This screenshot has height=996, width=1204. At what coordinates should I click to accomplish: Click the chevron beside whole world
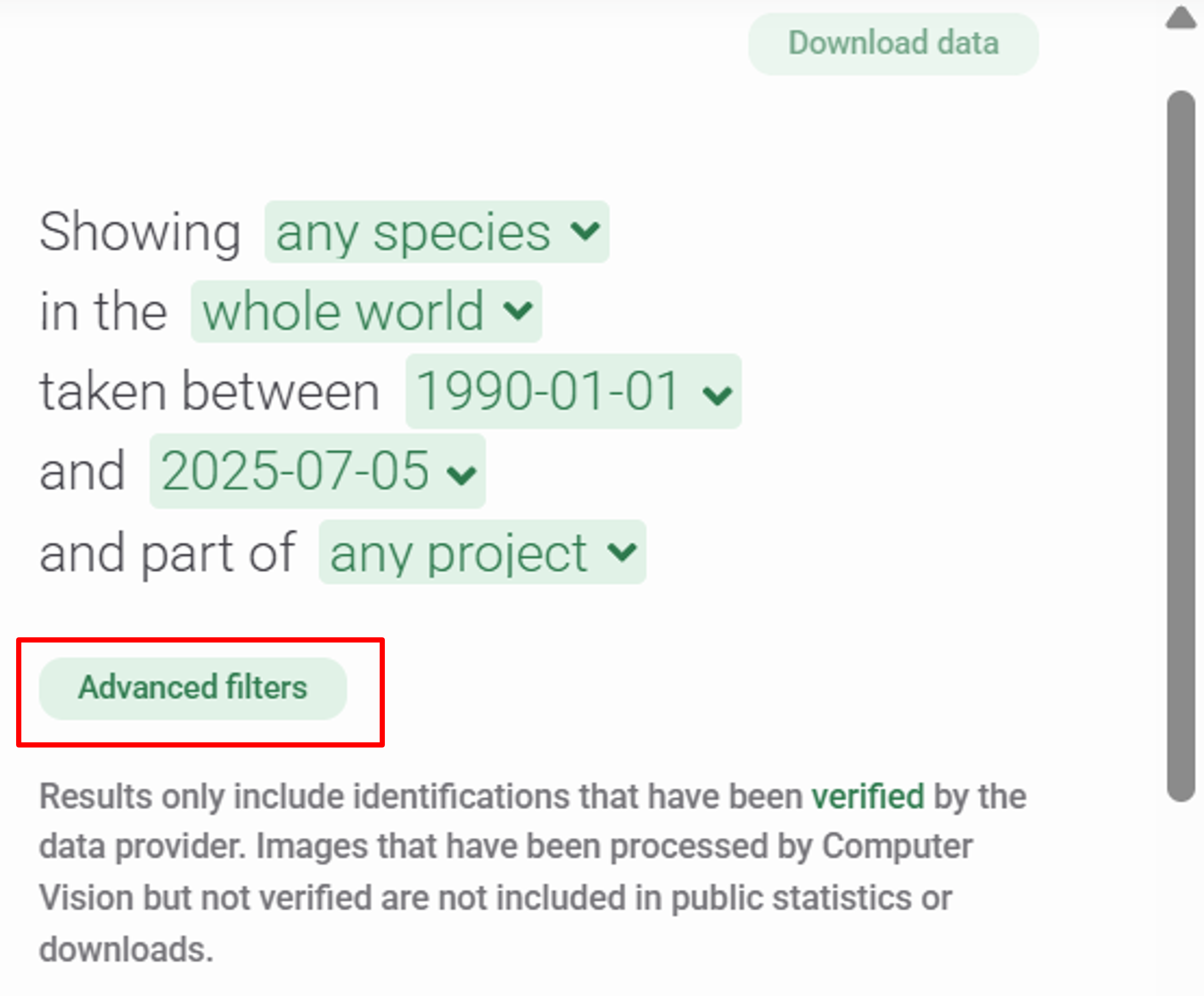519,311
